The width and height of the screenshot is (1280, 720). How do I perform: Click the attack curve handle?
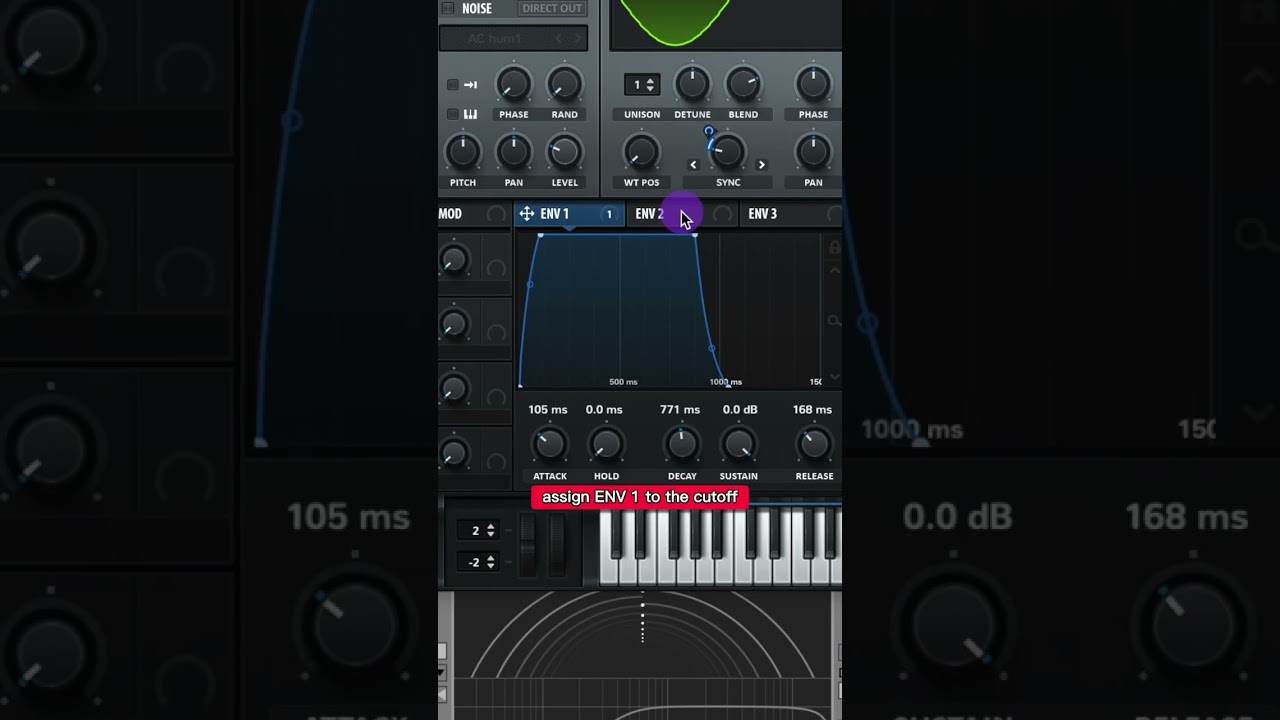[529, 284]
